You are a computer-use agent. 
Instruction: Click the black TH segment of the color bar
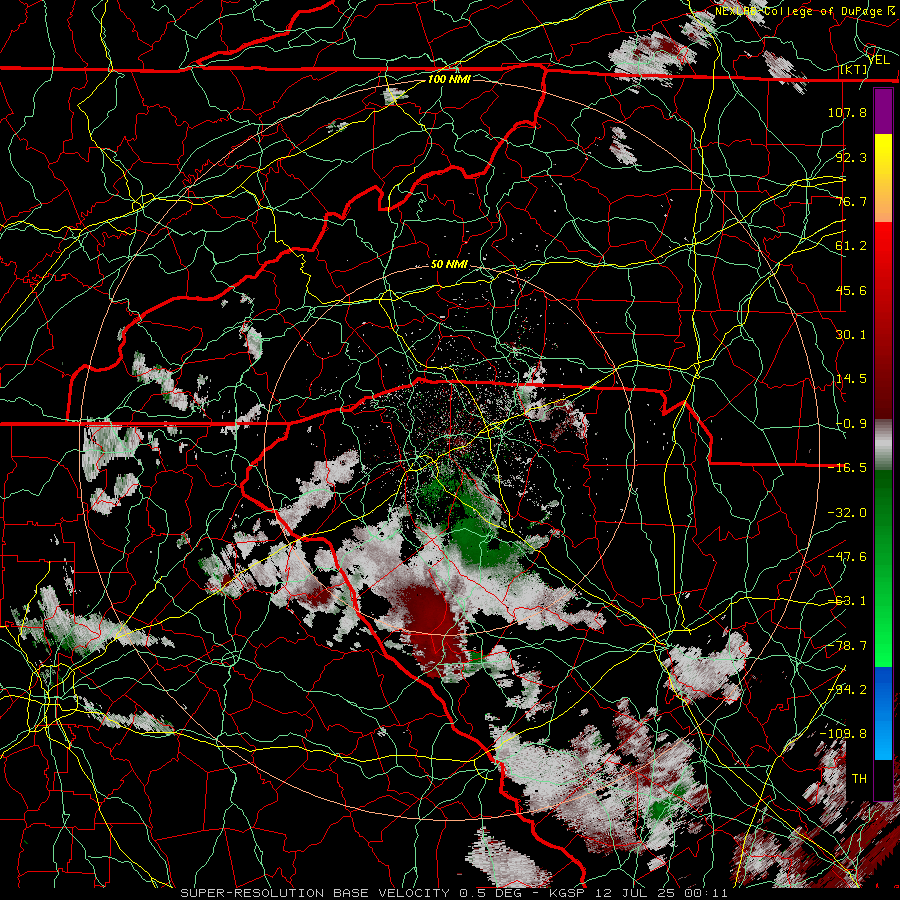(x=883, y=779)
